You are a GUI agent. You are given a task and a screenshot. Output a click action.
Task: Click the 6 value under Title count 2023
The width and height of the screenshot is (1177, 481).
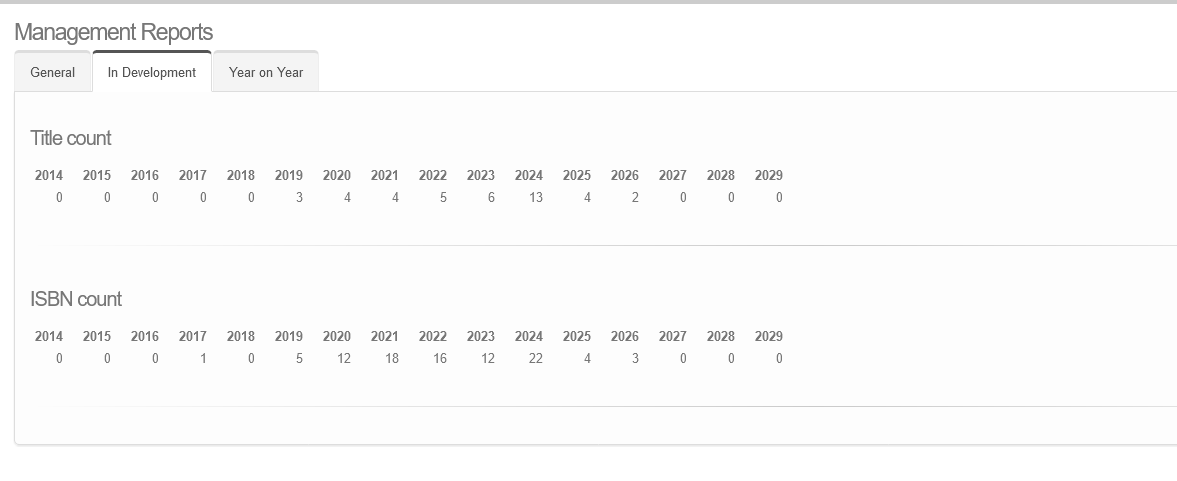coord(491,197)
